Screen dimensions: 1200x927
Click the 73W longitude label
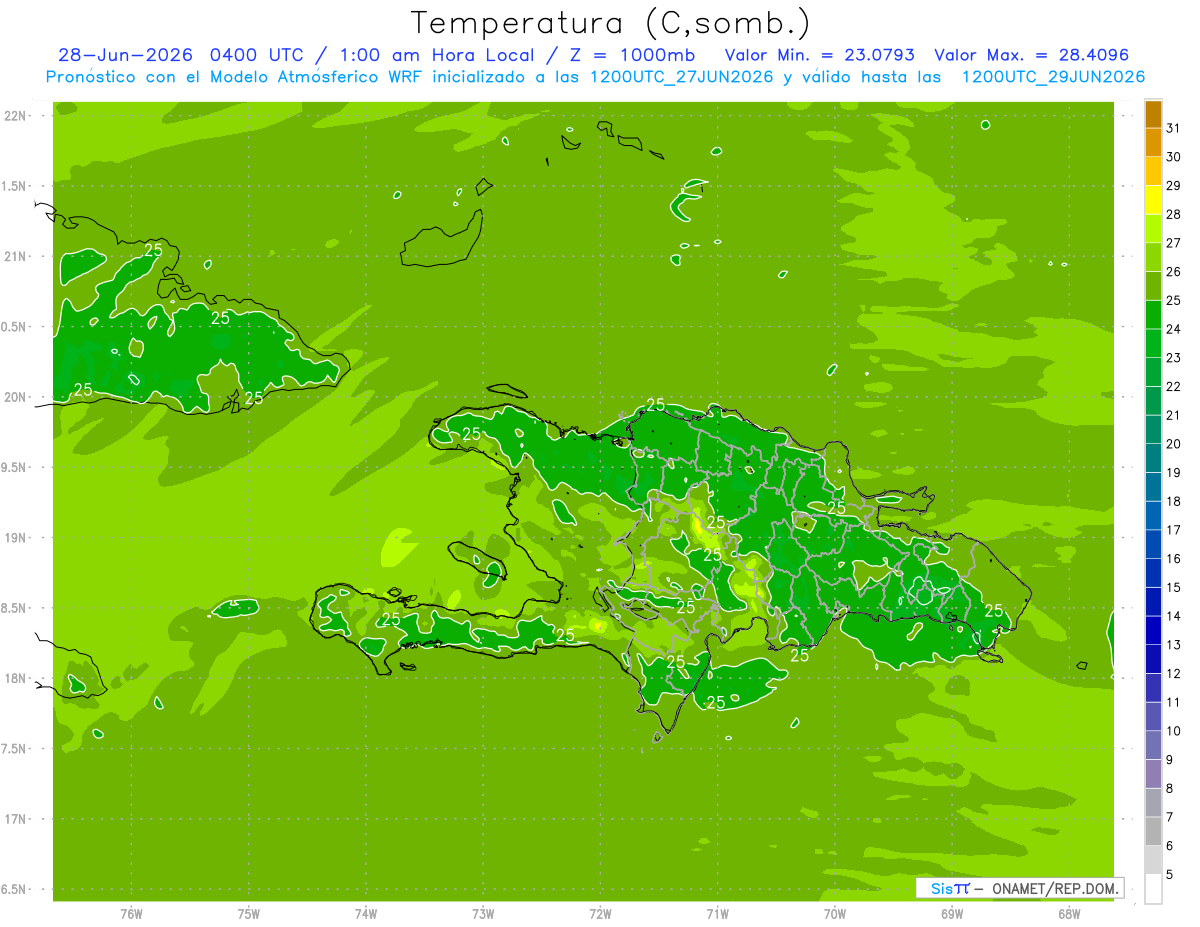[x=483, y=914]
